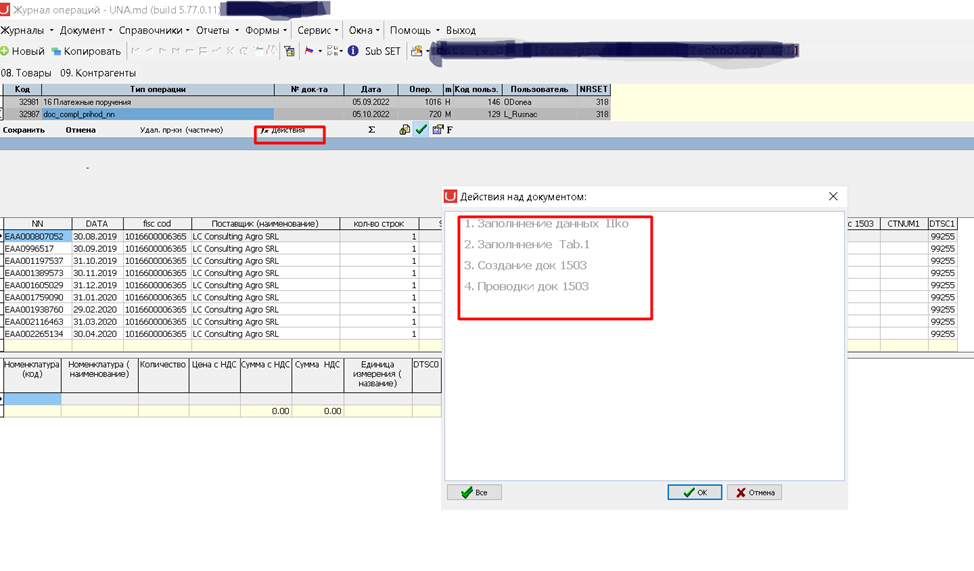Click date cell 31.01.2020
This screenshot has width=974, height=571.
click(x=98, y=298)
